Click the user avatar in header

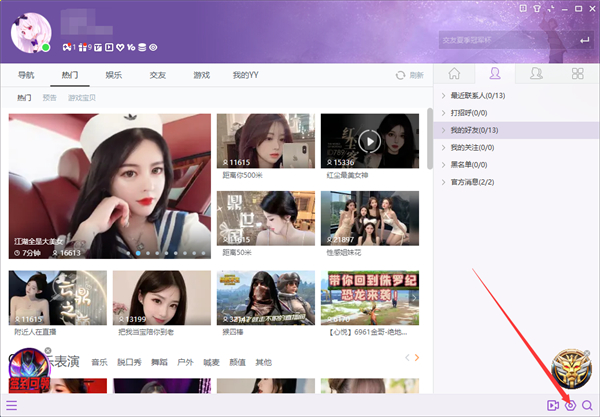click(x=30, y=32)
